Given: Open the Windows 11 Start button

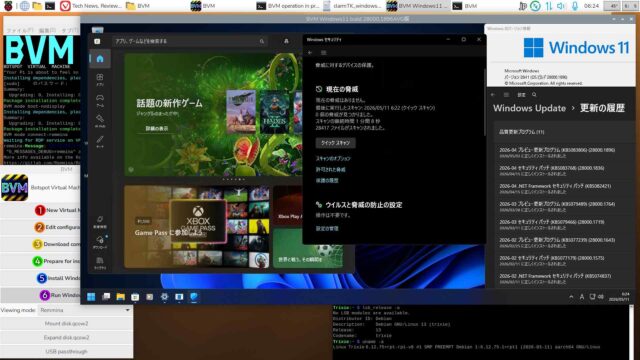Looking at the screenshot, I should point(91,297).
